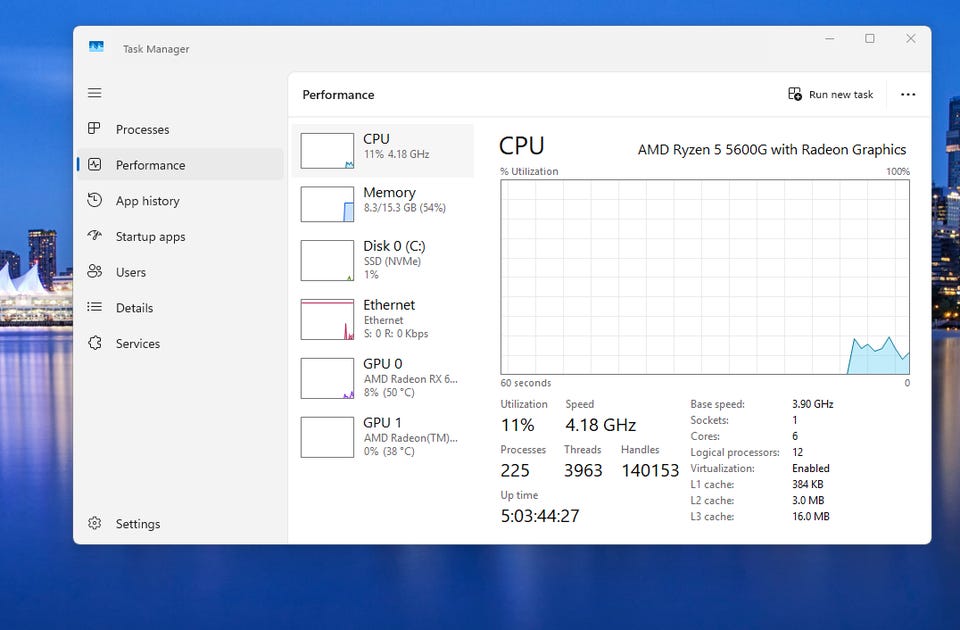This screenshot has width=960, height=630.
Task: Click the Virtualization Enabled value
Action: pos(811,468)
